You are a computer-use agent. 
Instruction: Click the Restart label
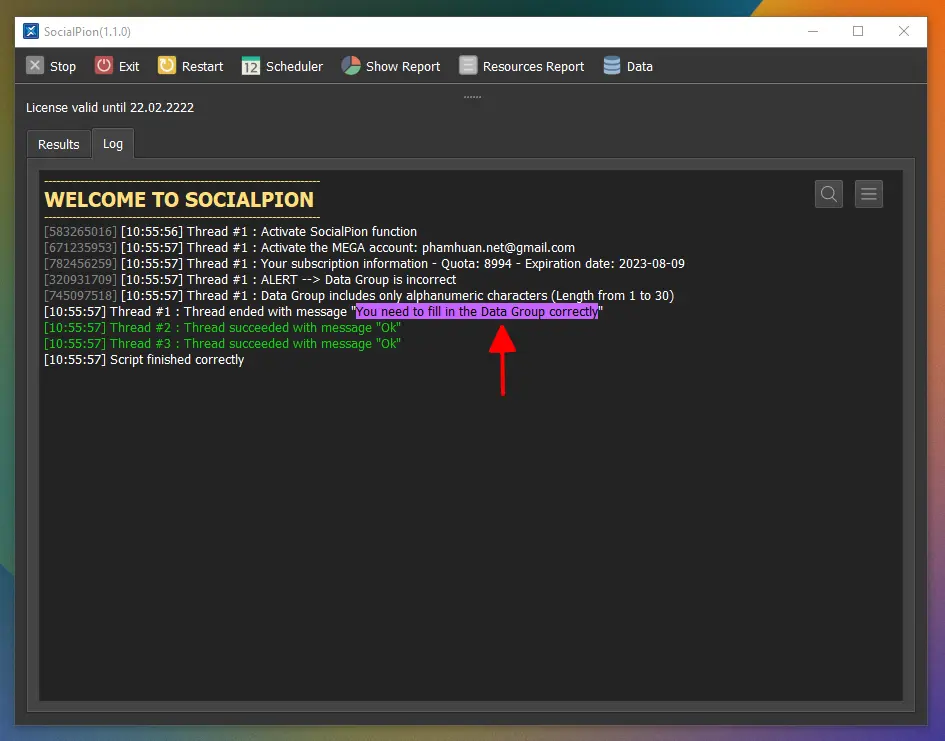[x=202, y=66]
